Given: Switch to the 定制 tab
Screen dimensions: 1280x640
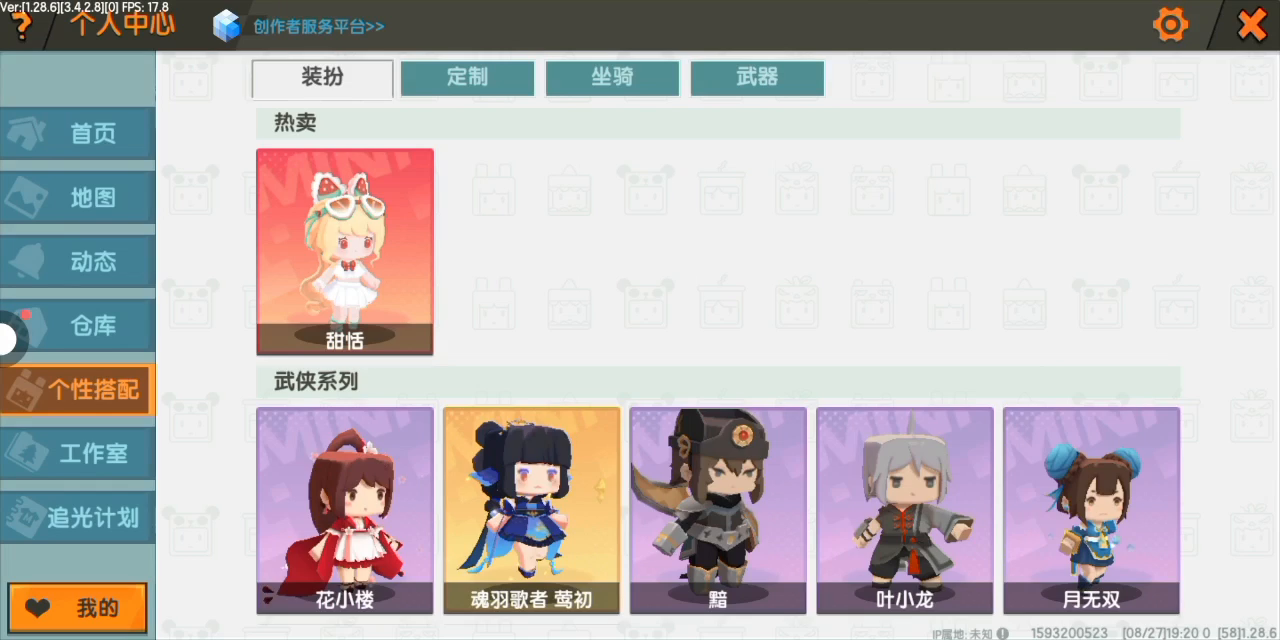Looking at the screenshot, I should (x=467, y=78).
